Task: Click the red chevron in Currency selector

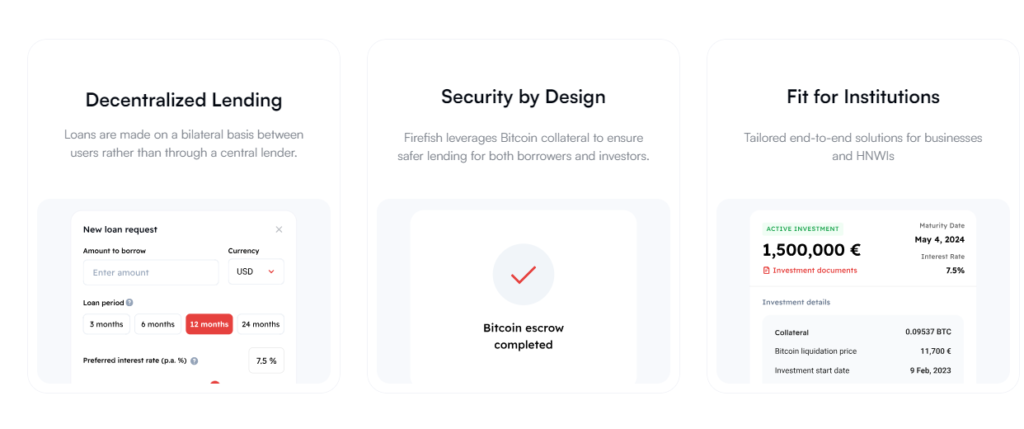Action: click(x=271, y=272)
